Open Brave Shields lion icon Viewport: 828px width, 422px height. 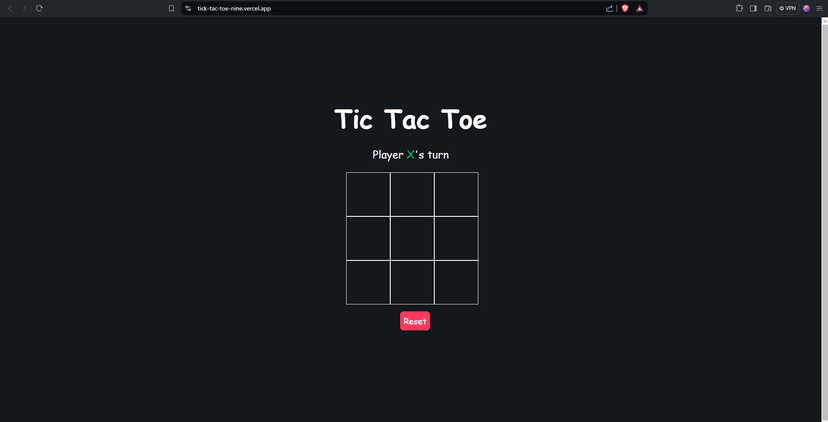[x=625, y=8]
